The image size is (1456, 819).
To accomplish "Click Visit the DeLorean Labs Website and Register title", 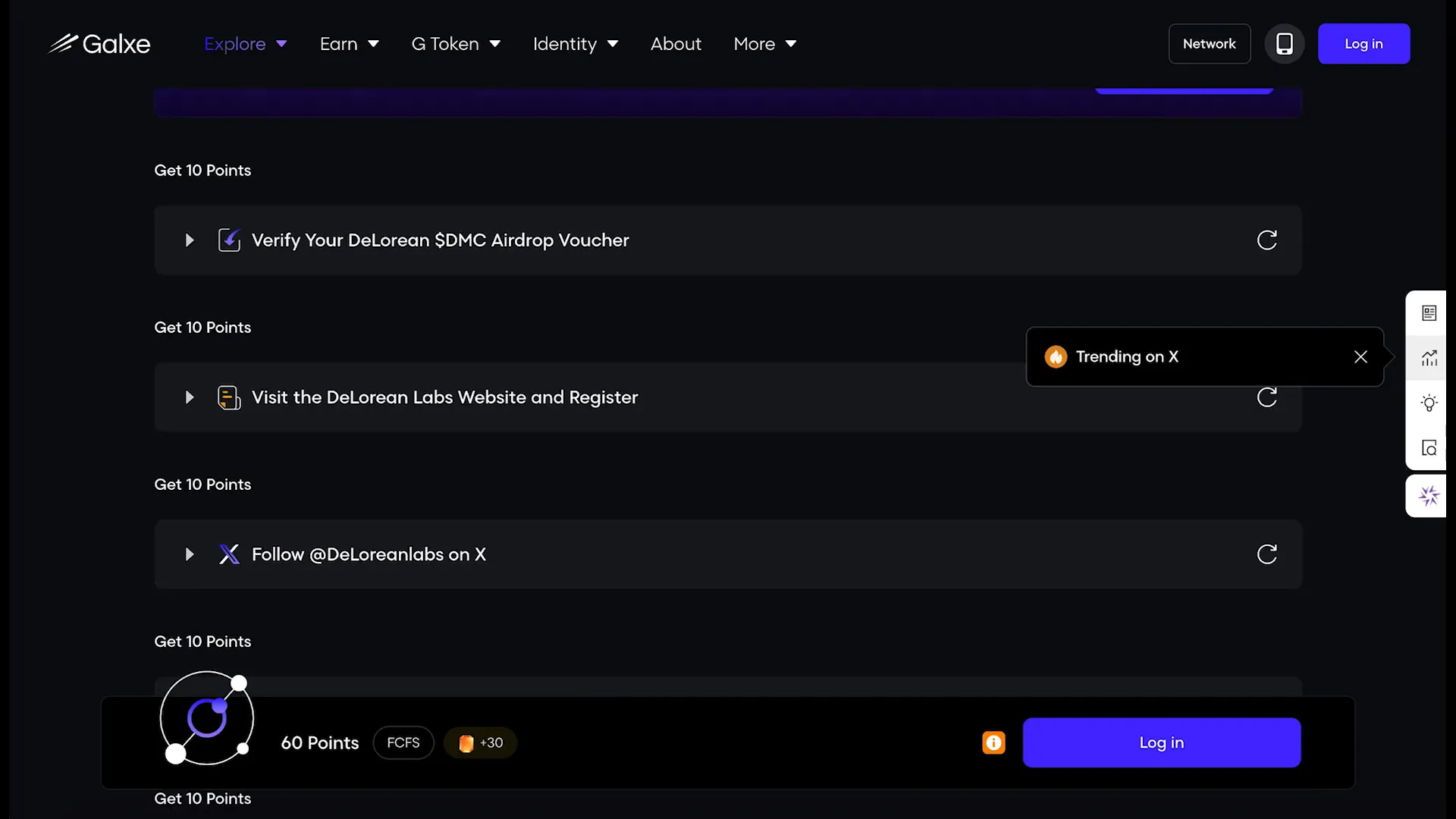I will point(445,397).
